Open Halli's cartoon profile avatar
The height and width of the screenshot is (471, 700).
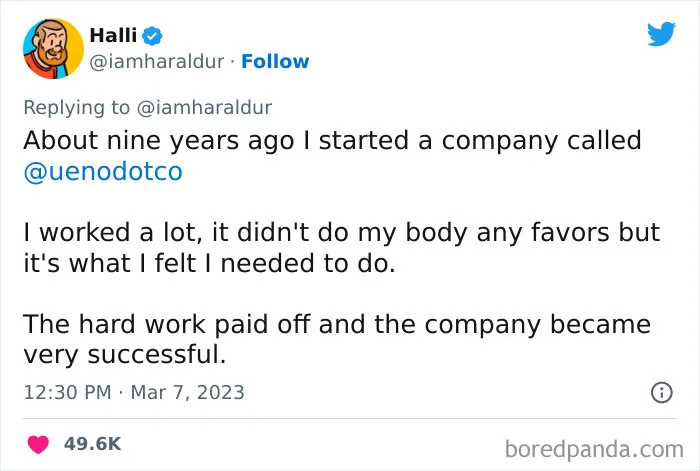[53, 48]
